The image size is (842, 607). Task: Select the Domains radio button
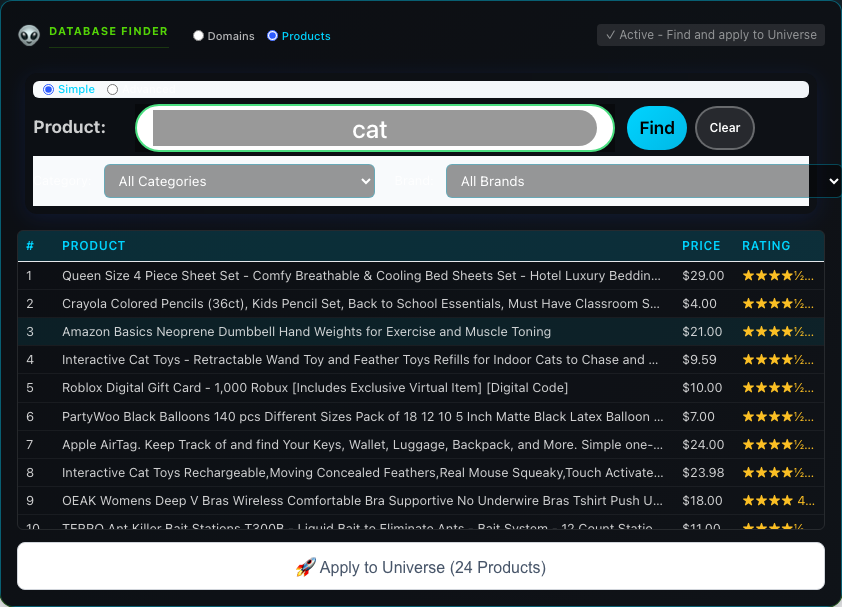(x=199, y=35)
